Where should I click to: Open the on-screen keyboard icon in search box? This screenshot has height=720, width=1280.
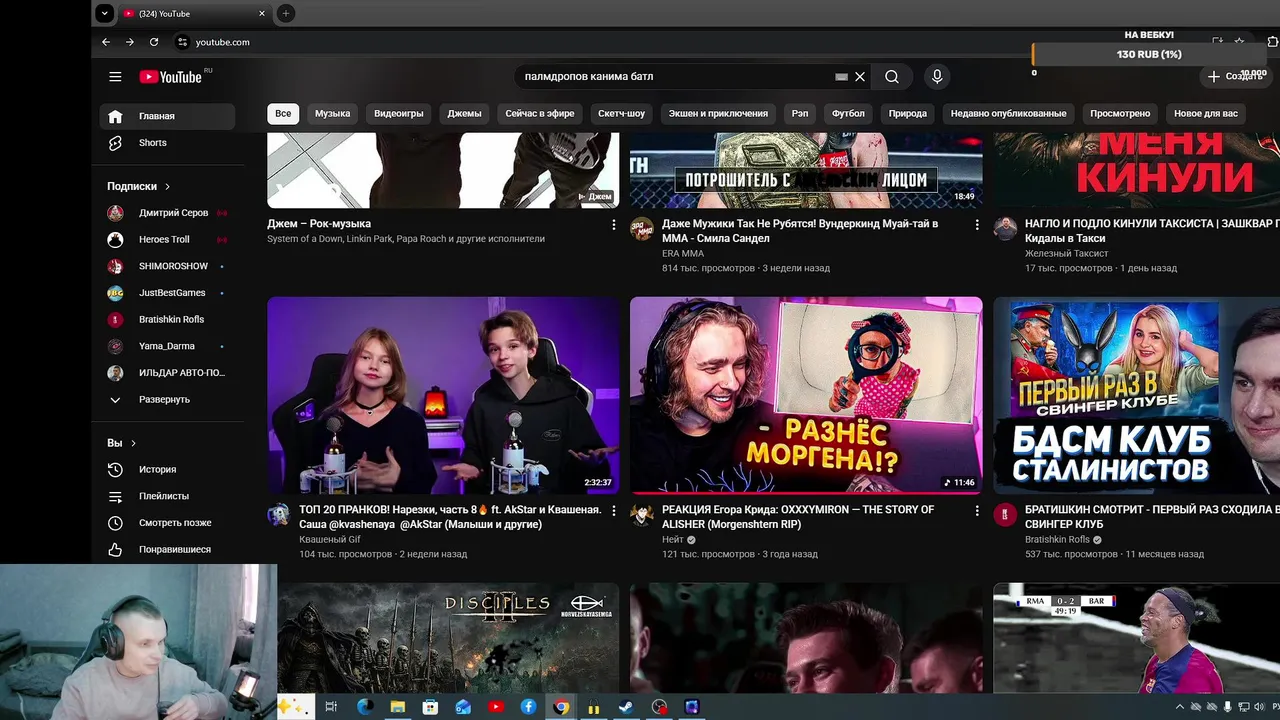[841, 77]
